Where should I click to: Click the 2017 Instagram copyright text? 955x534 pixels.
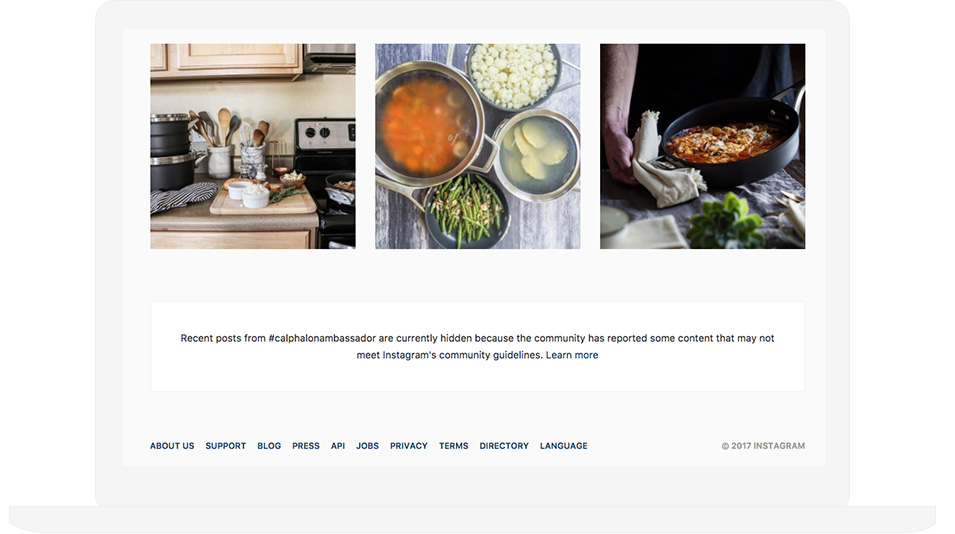click(x=763, y=446)
